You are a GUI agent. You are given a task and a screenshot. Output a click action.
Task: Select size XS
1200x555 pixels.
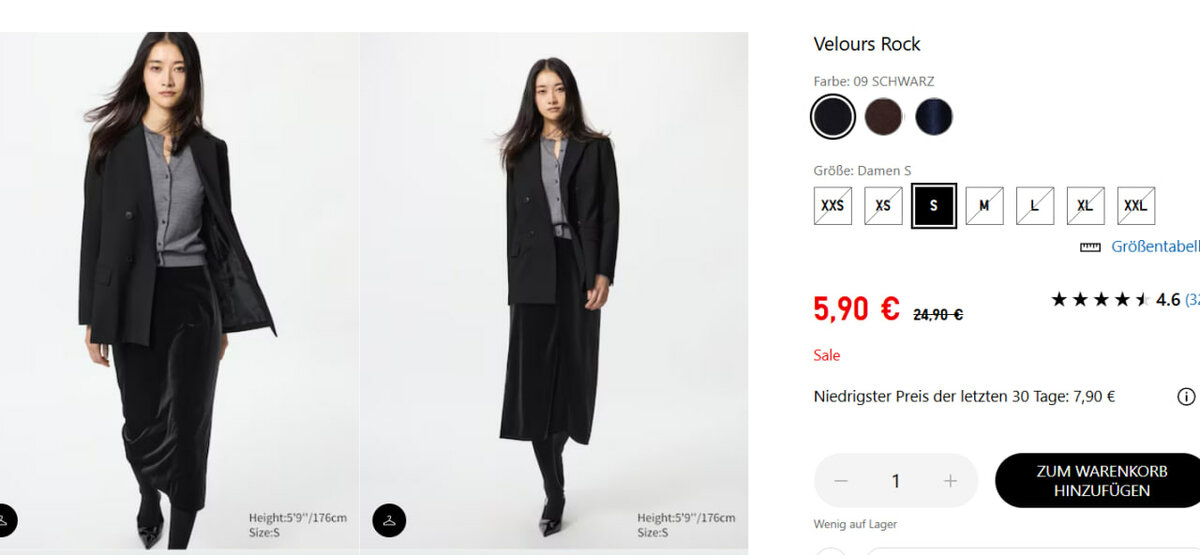coord(883,206)
